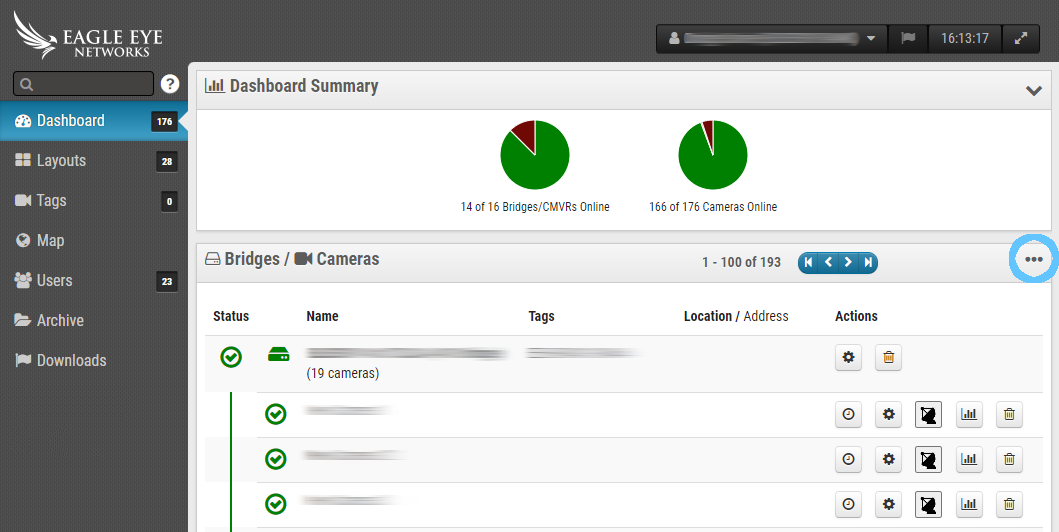1059x532 pixels.
Task: Open Layouts in the sidebar
Action: (x=62, y=161)
